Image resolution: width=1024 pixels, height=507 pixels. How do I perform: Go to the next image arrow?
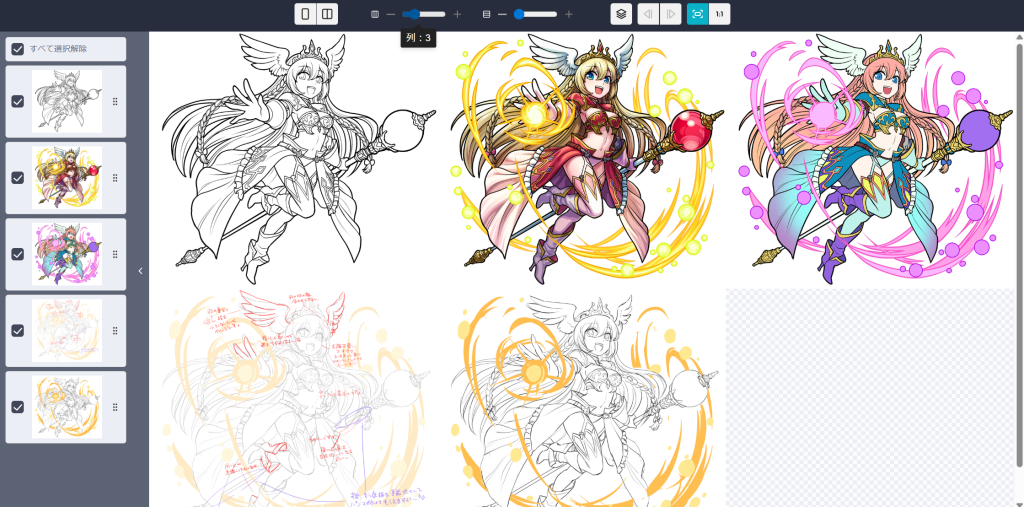[671, 14]
